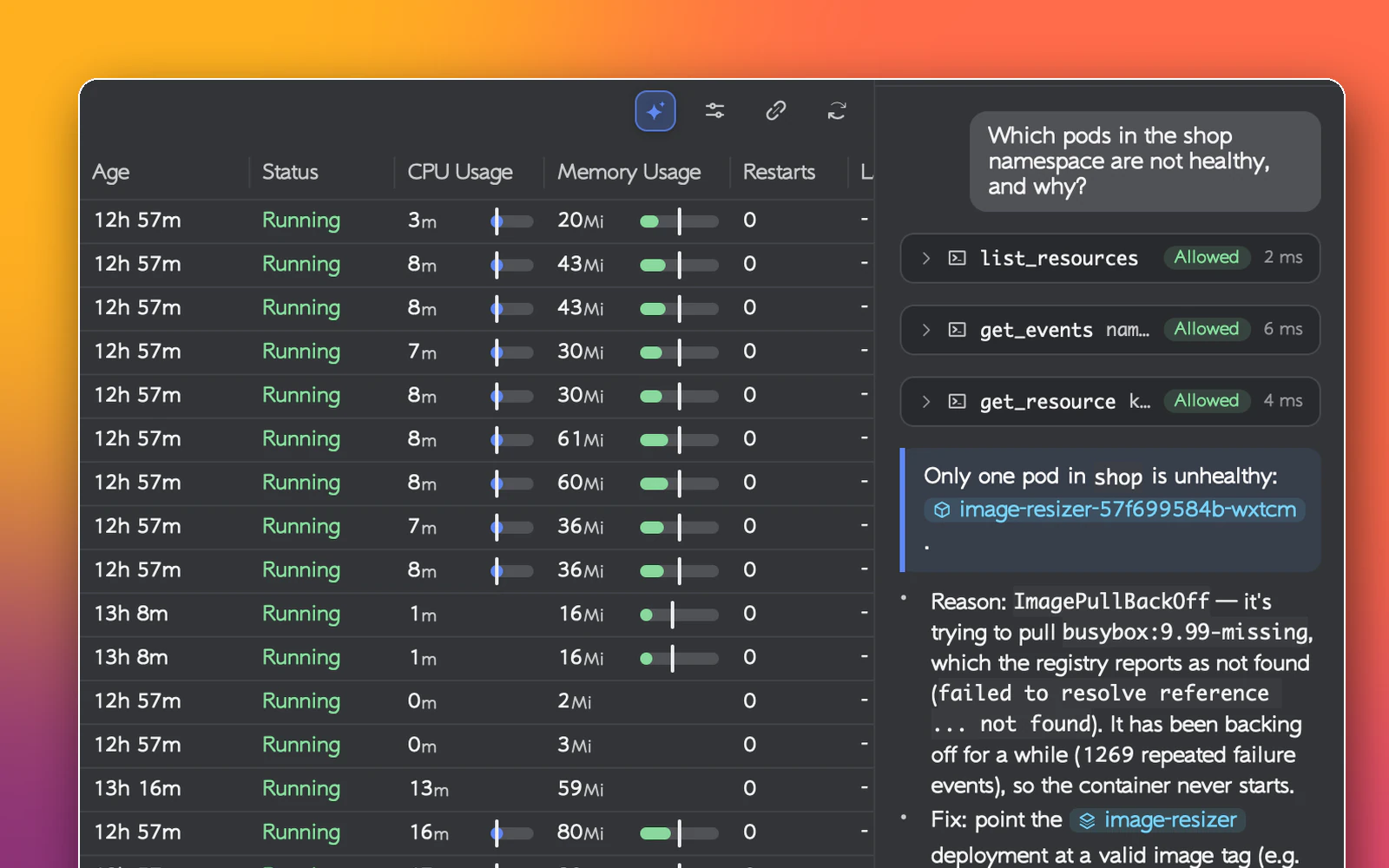The width and height of the screenshot is (1389, 868).
Task: Click the terminal icon beside get_resource
Action: 957,401
